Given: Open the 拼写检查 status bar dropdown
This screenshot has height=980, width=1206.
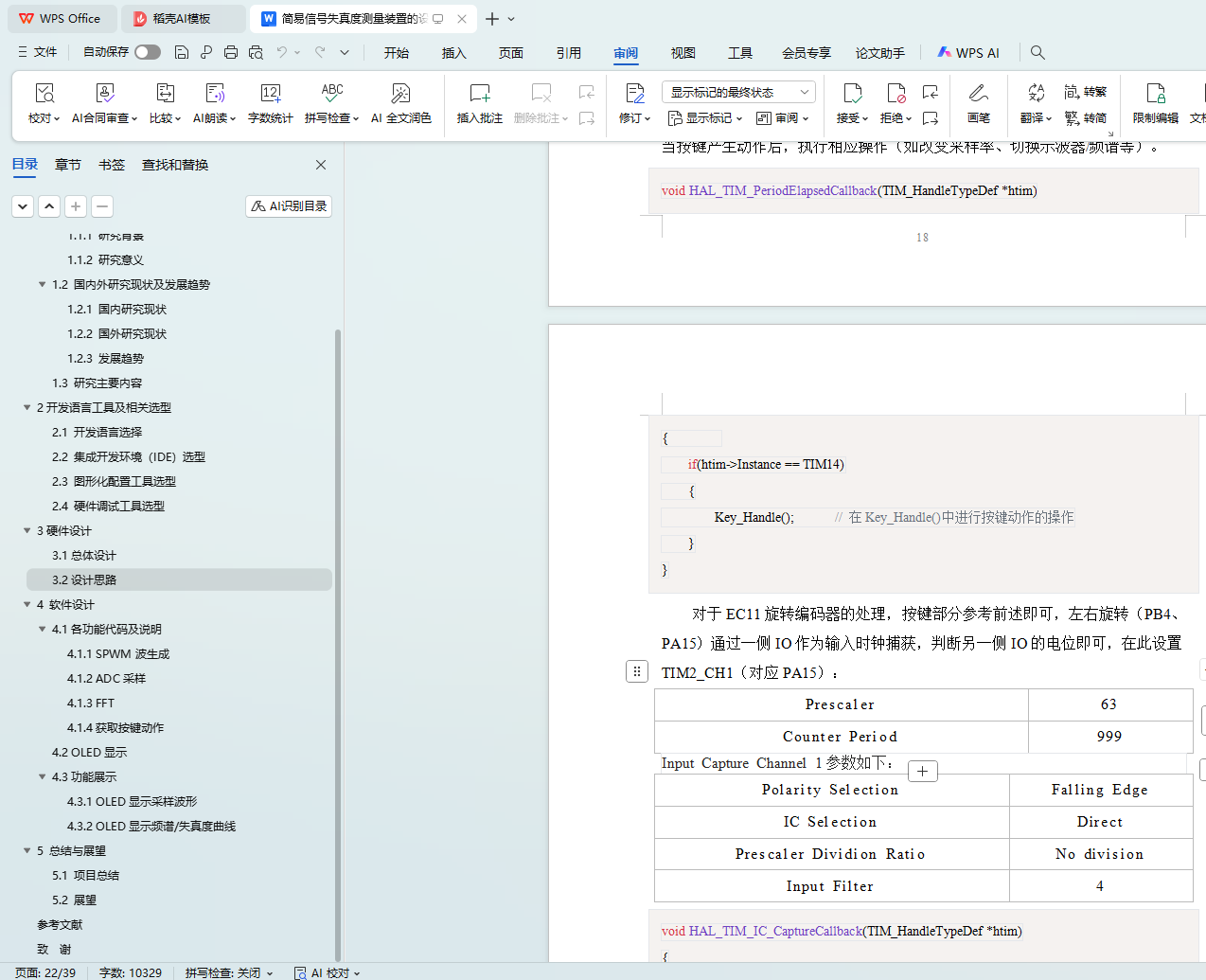Looking at the screenshot, I should tap(229, 972).
